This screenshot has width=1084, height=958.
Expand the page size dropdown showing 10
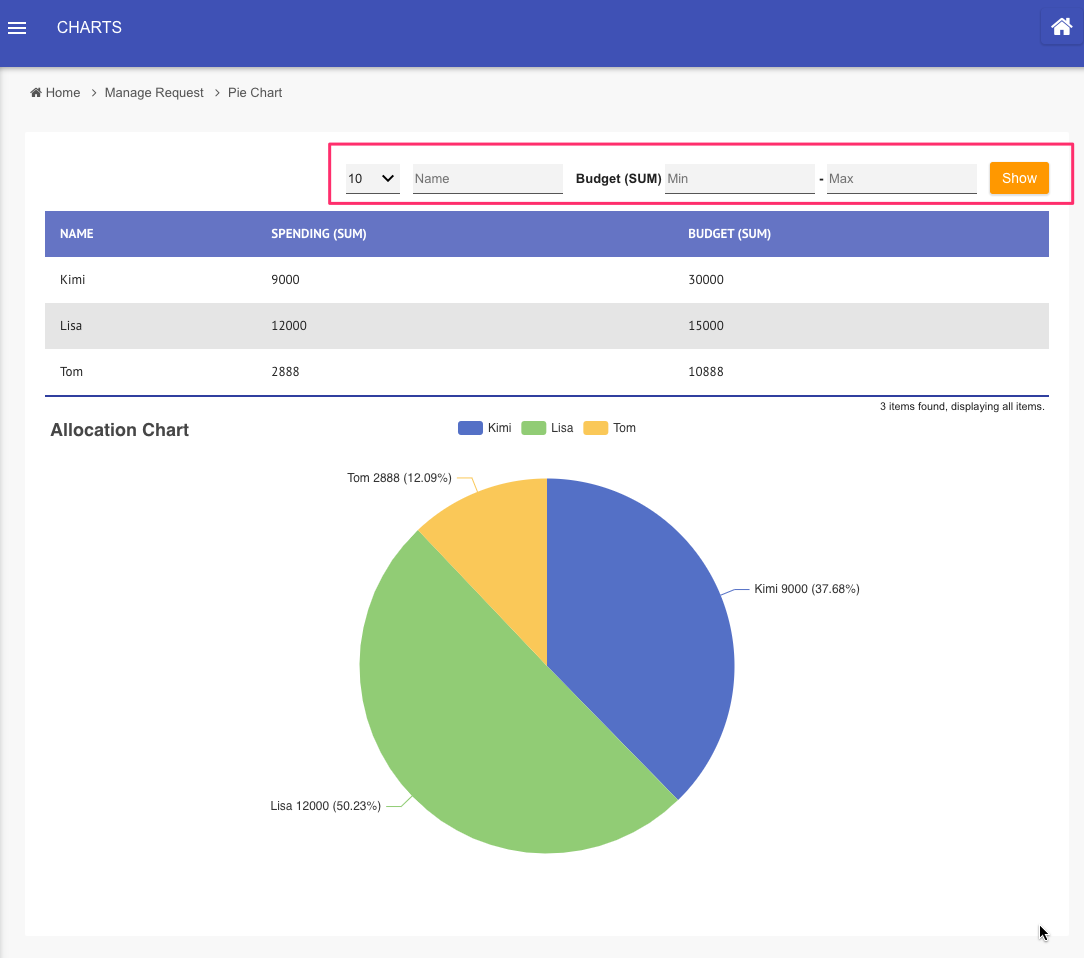(x=372, y=179)
